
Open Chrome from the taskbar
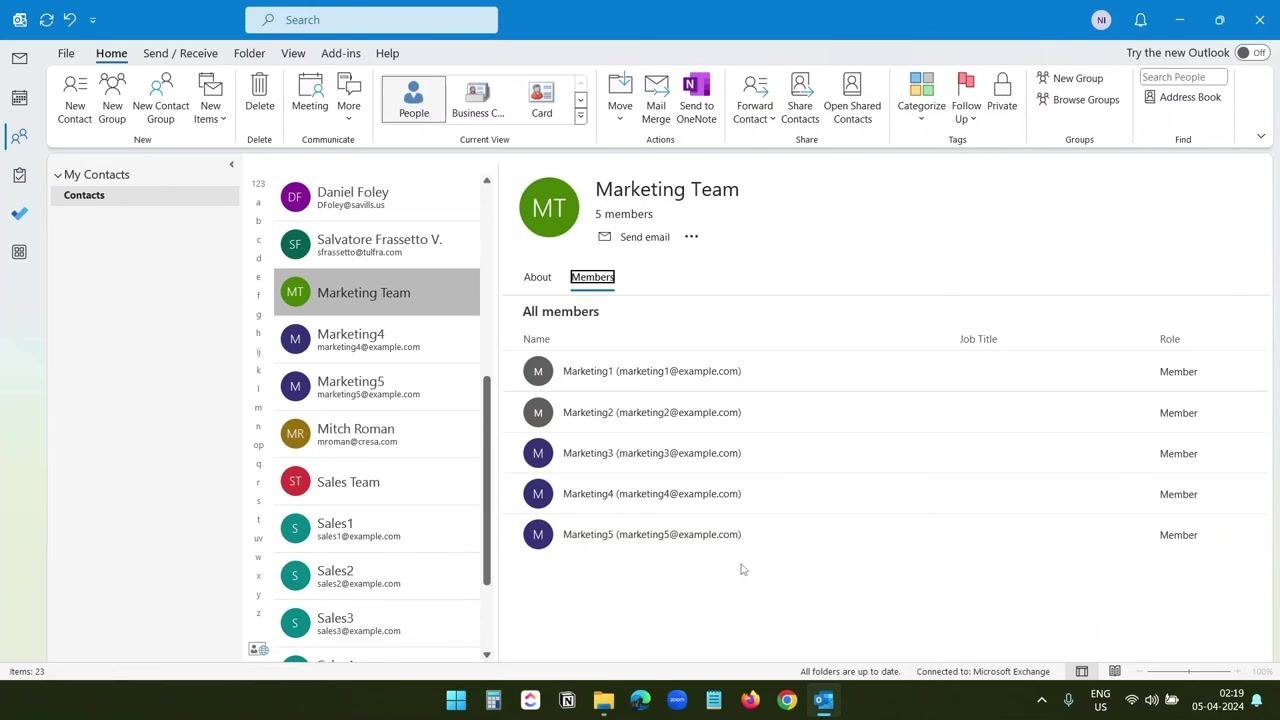point(787,700)
